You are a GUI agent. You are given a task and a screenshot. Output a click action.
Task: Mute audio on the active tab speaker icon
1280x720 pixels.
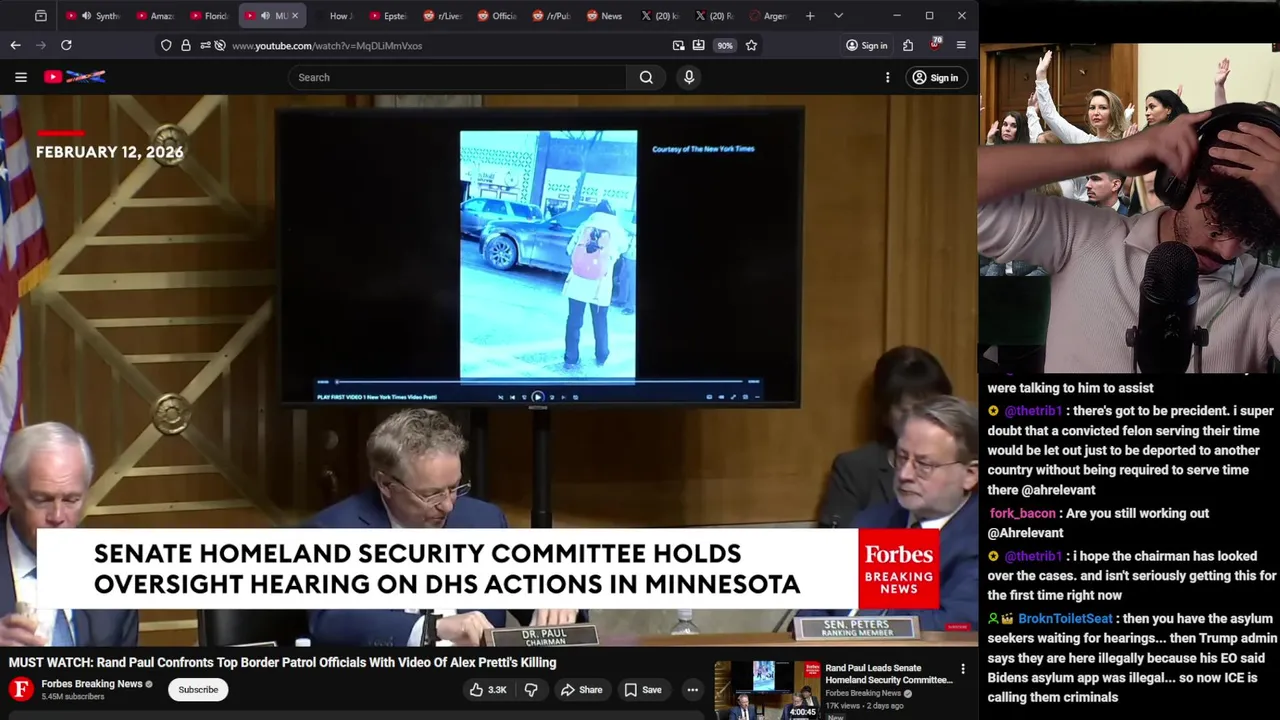point(265,16)
